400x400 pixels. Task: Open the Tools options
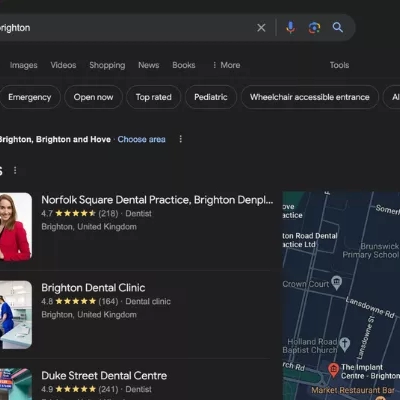[x=339, y=65]
